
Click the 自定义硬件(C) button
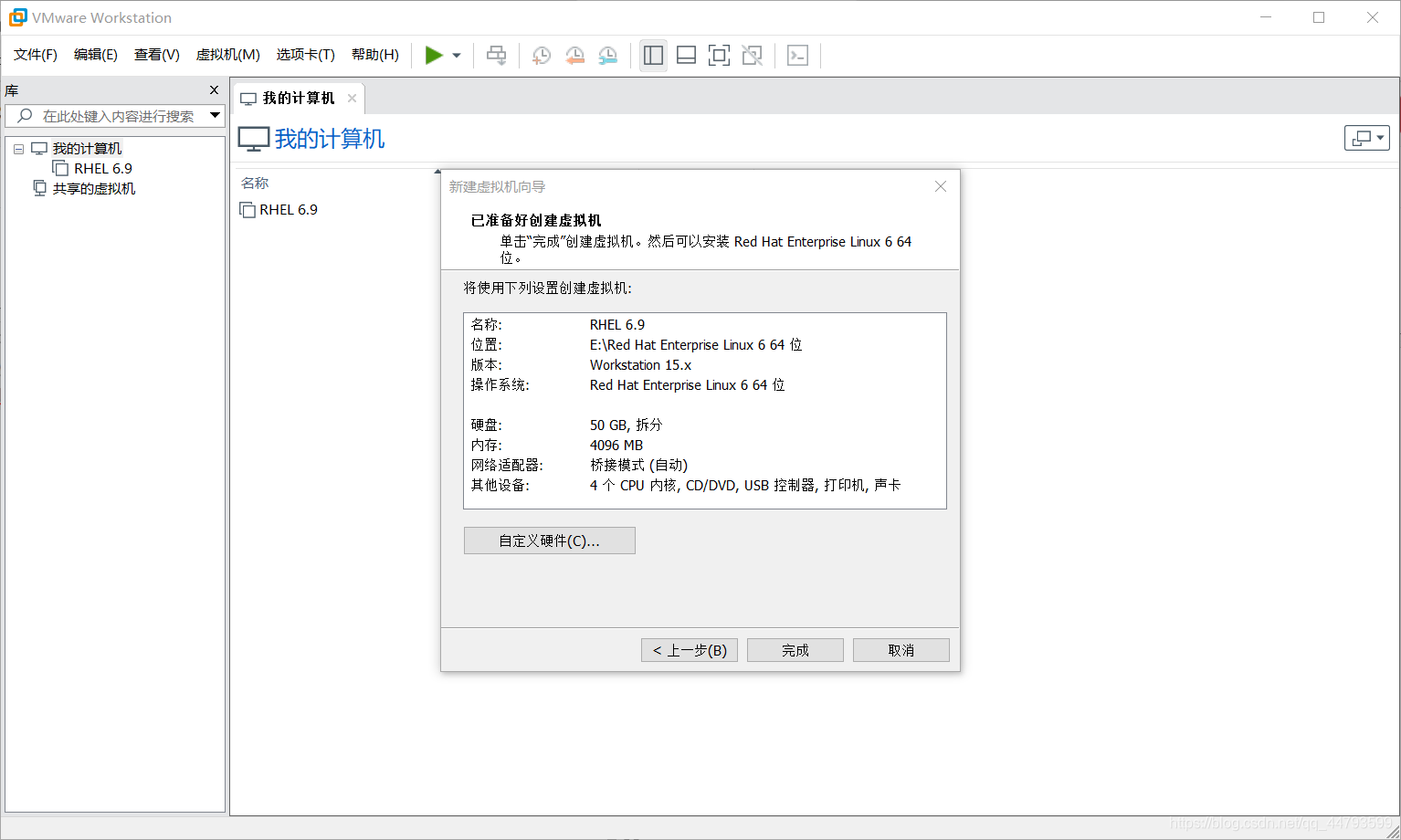[x=549, y=540]
